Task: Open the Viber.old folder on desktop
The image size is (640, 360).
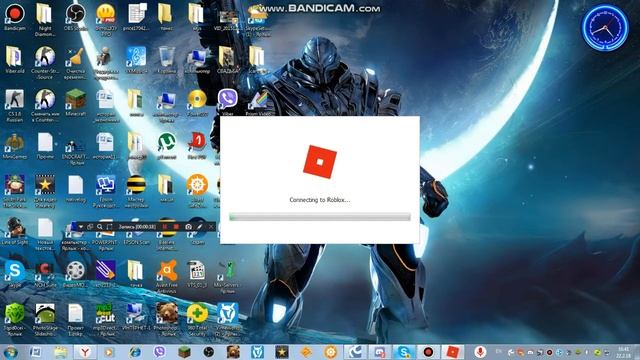Action: (15, 60)
